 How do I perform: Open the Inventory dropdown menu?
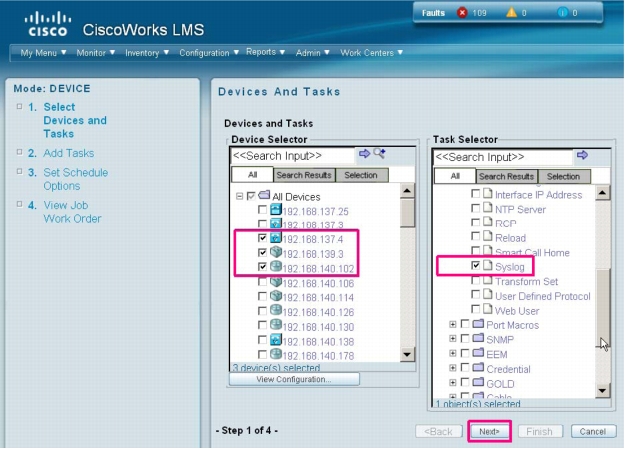147,53
